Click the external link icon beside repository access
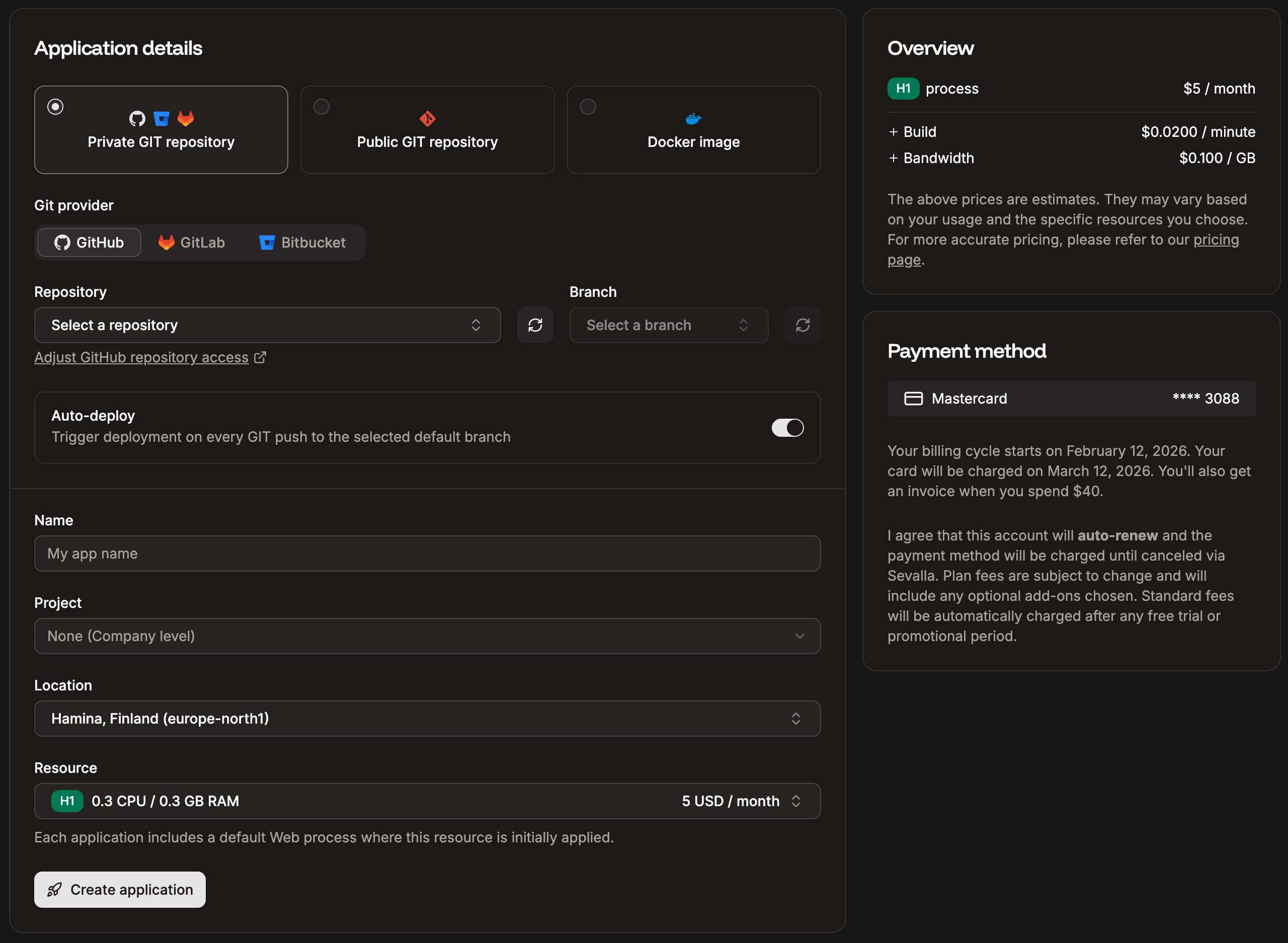 (261, 357)
